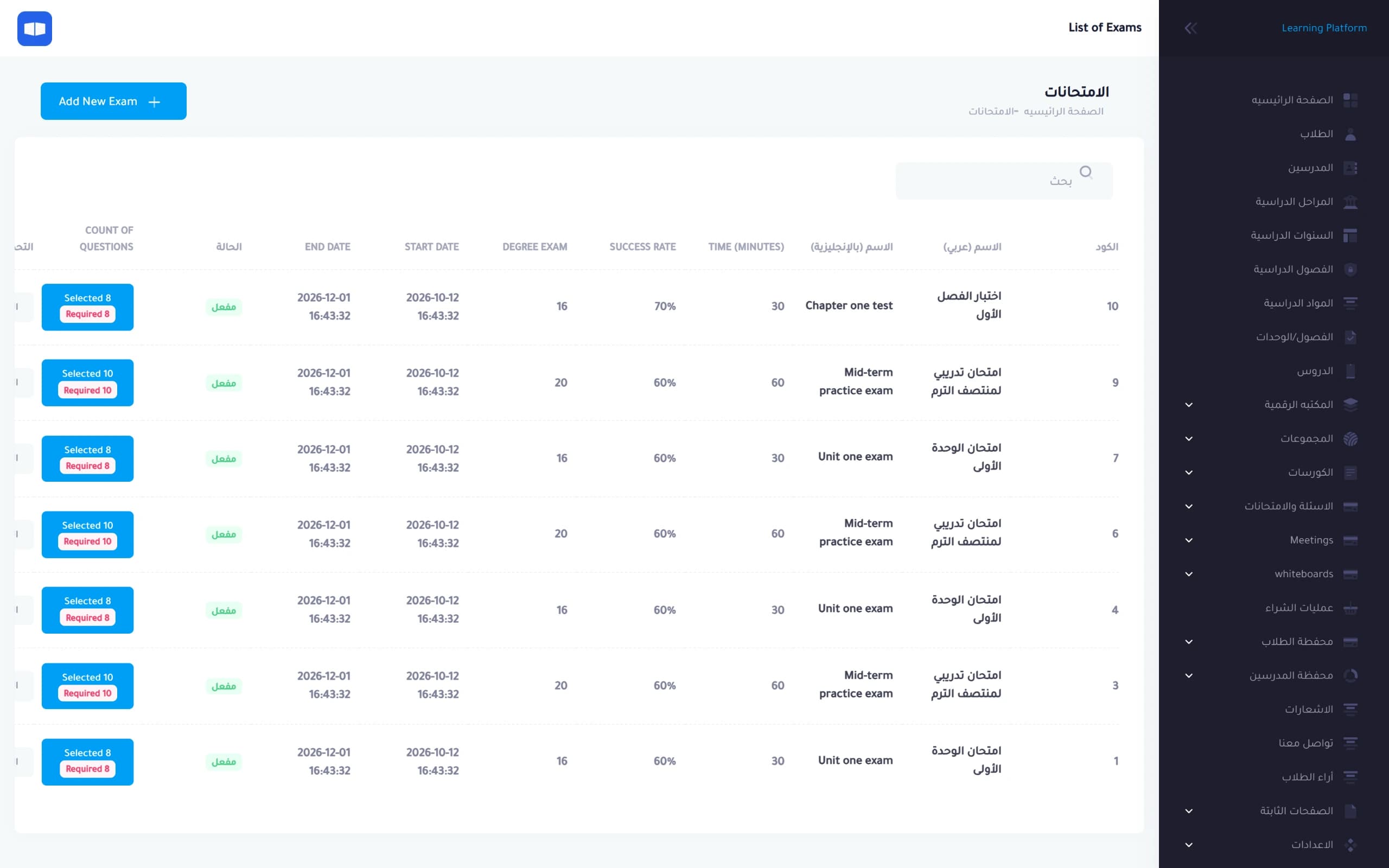Open عمليات الشراء purchases icon
The width and height of the screenshot is (1389, 868).
pos(1350,608)
